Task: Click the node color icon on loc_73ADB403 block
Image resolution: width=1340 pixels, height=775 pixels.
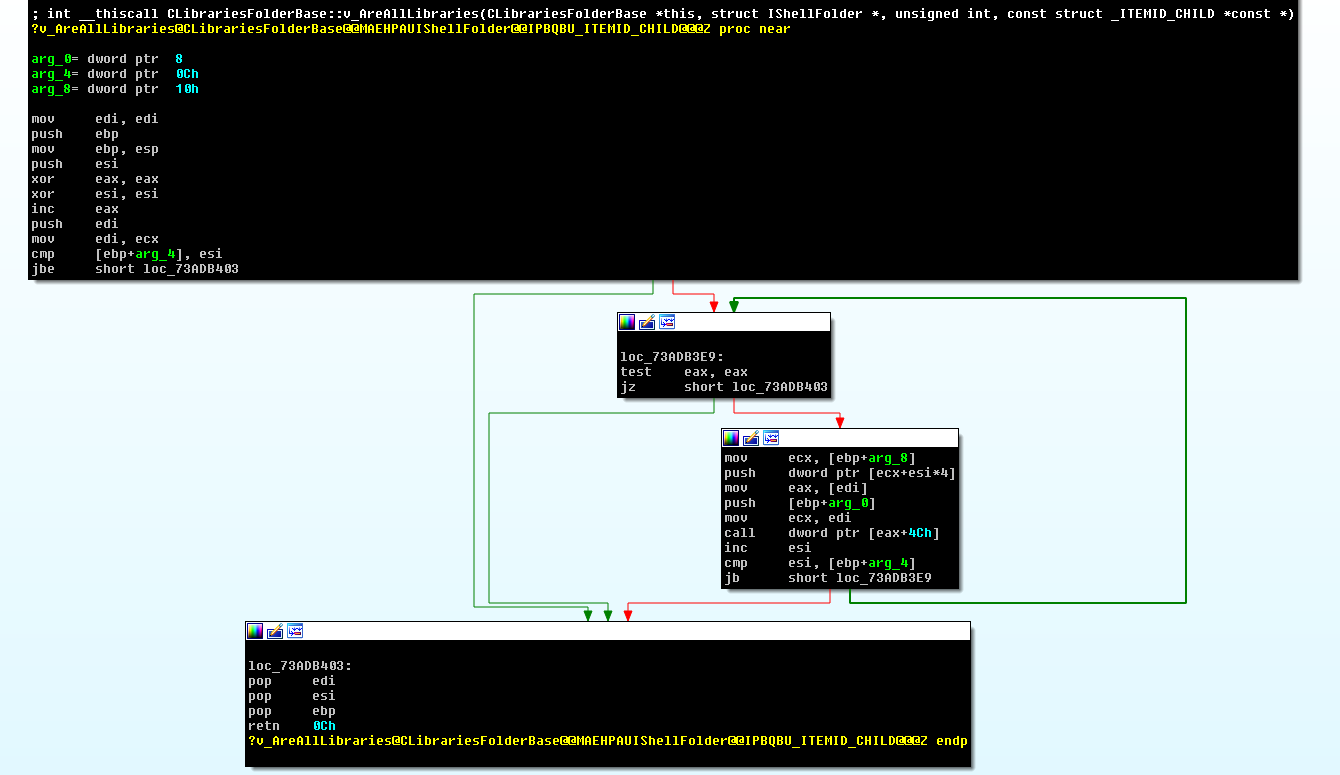Action: point(255,631)
